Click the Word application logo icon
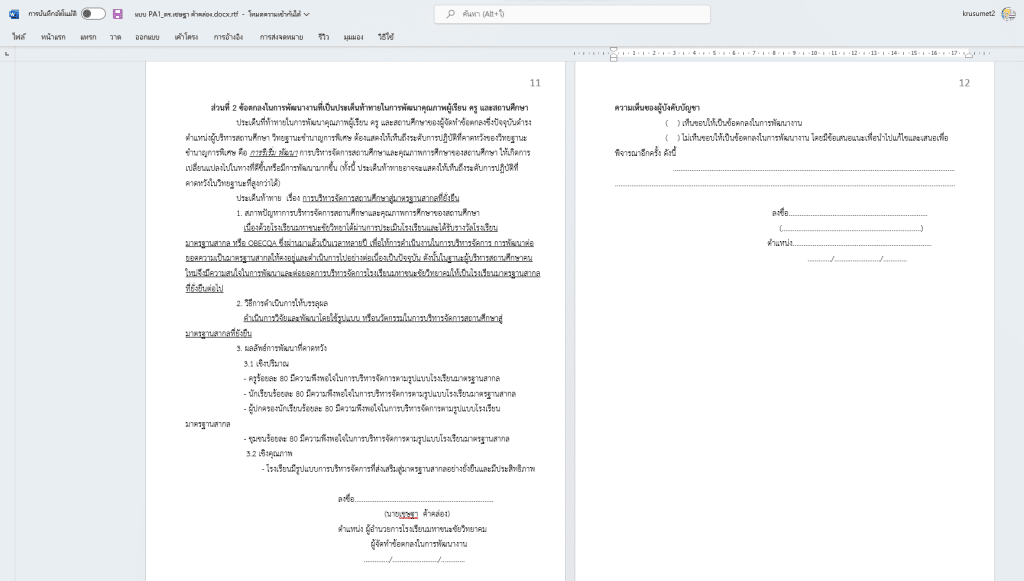This screenshot has height=581, width=1024. (14, 14)
